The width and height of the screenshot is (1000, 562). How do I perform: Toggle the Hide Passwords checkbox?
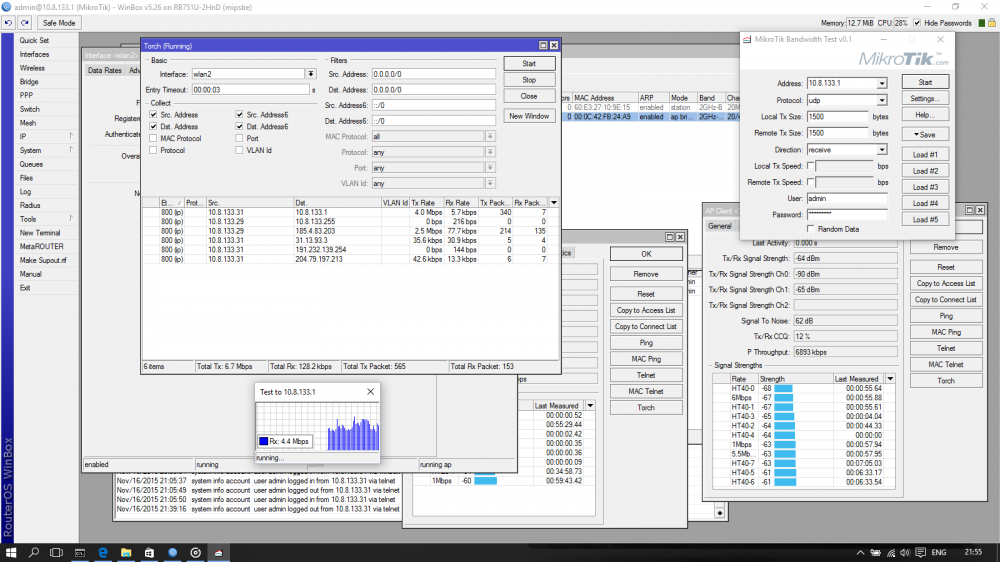pyautogui.click(x=918, y=22)
